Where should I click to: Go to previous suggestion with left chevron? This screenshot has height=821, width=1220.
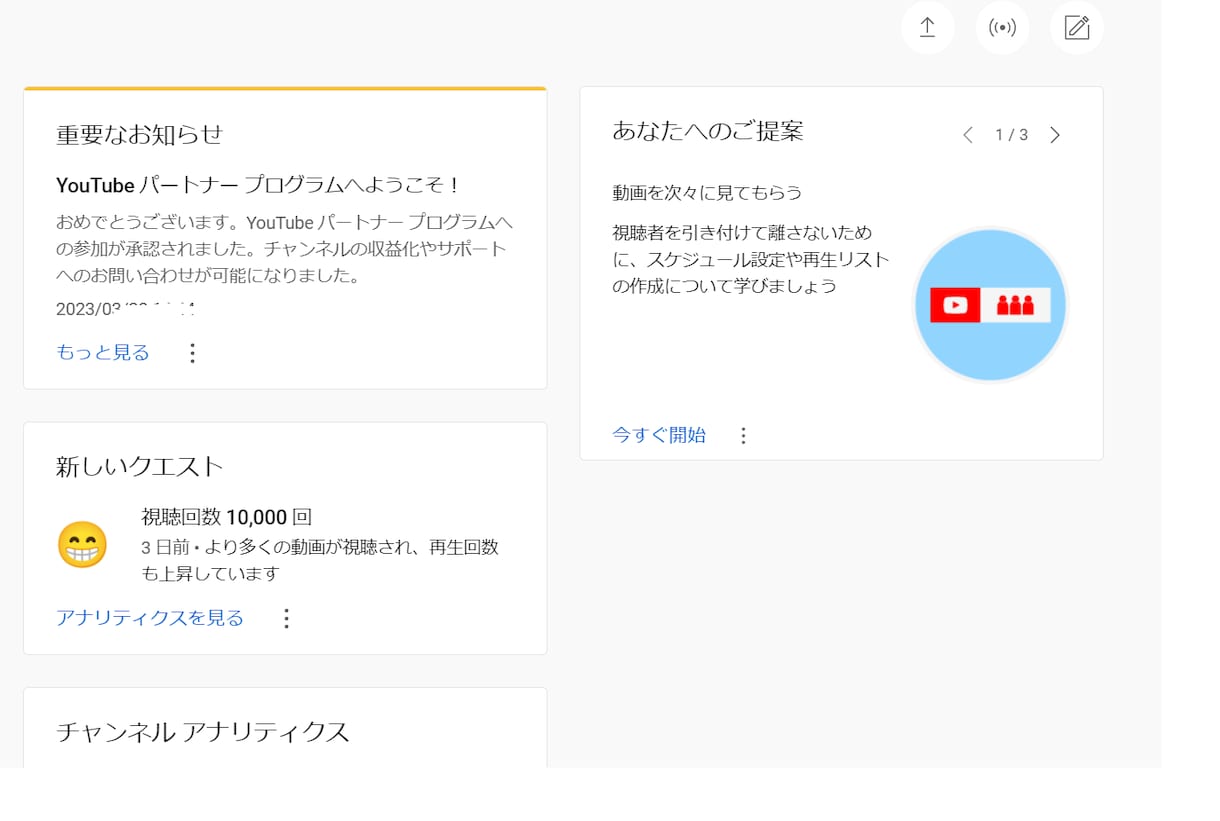[967, 135]
